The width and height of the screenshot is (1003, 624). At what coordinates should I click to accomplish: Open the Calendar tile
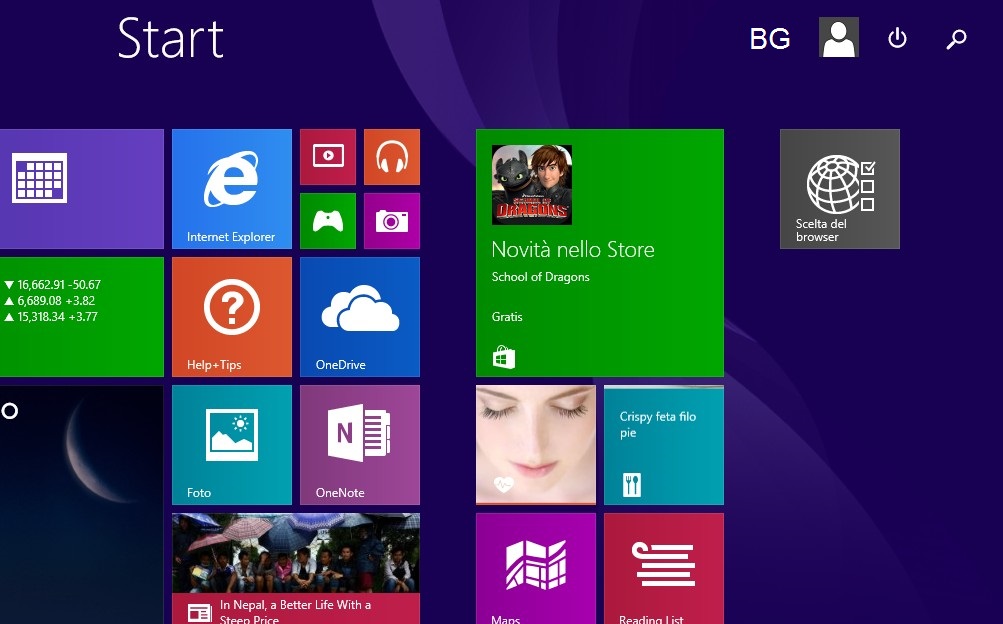[81, 189]
